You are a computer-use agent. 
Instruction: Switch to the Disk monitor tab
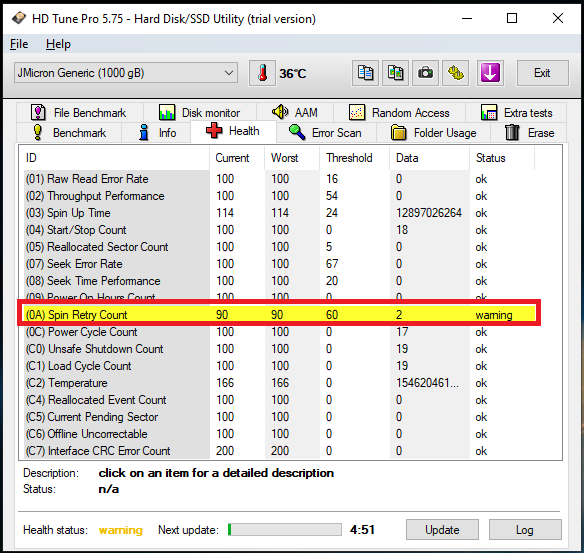click(x=200, y=112)
